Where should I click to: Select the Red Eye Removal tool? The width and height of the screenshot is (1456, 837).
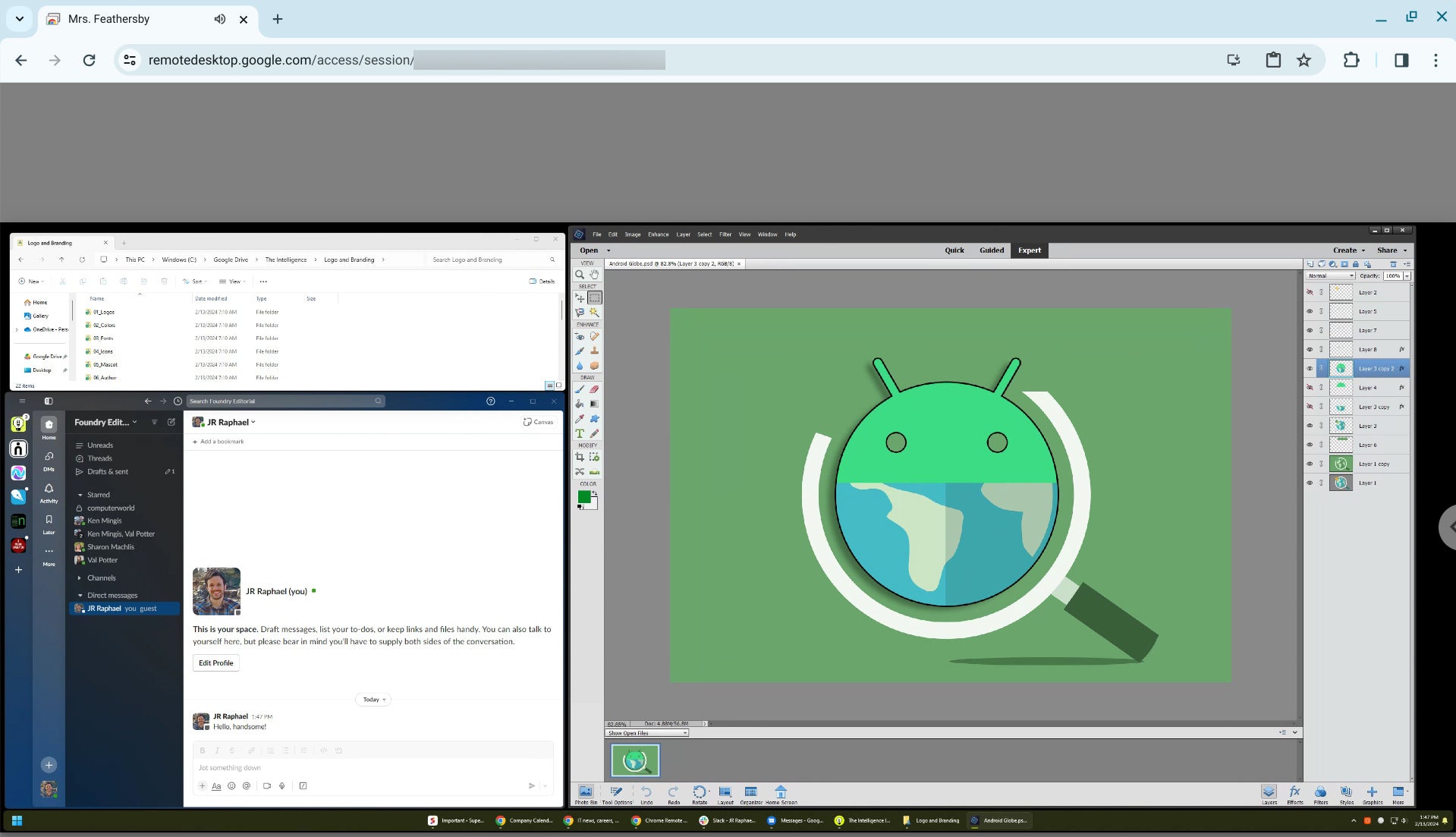tap(580, 336)
